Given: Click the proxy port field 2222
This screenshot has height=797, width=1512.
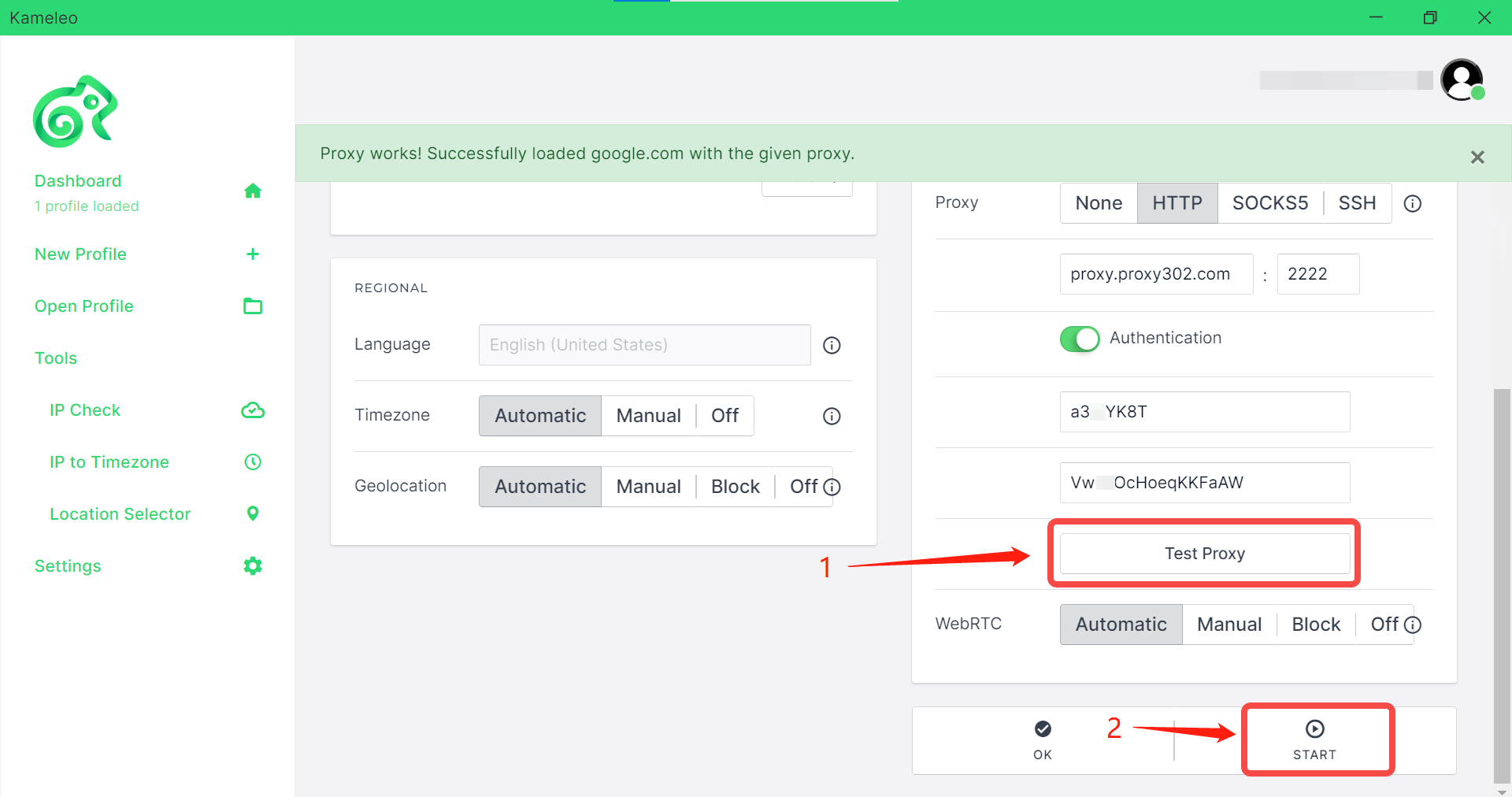Looking at the screenshot, I should click(1318, 274).
